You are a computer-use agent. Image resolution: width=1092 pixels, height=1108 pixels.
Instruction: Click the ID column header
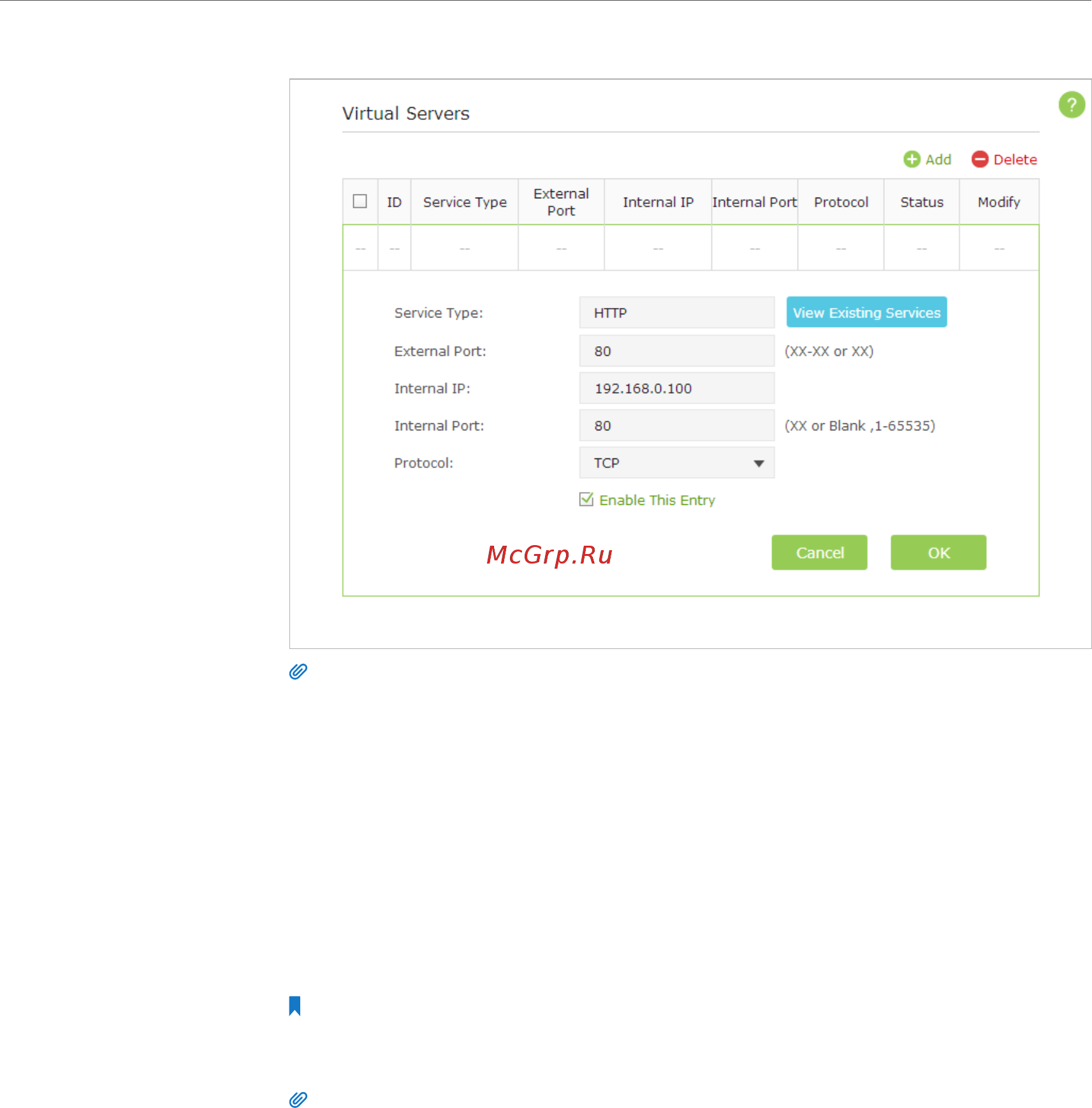(x=394, y=202)
